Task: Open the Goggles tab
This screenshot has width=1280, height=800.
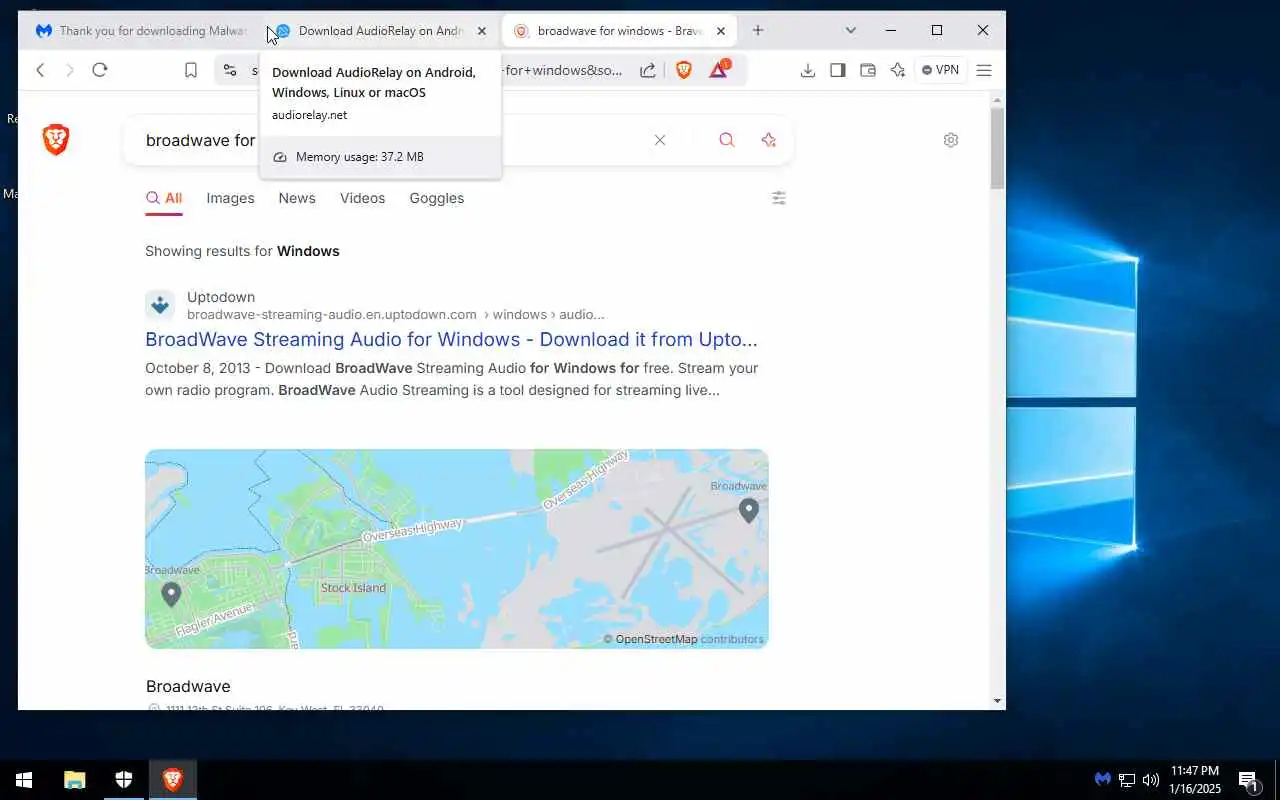Action: (437, 198)
